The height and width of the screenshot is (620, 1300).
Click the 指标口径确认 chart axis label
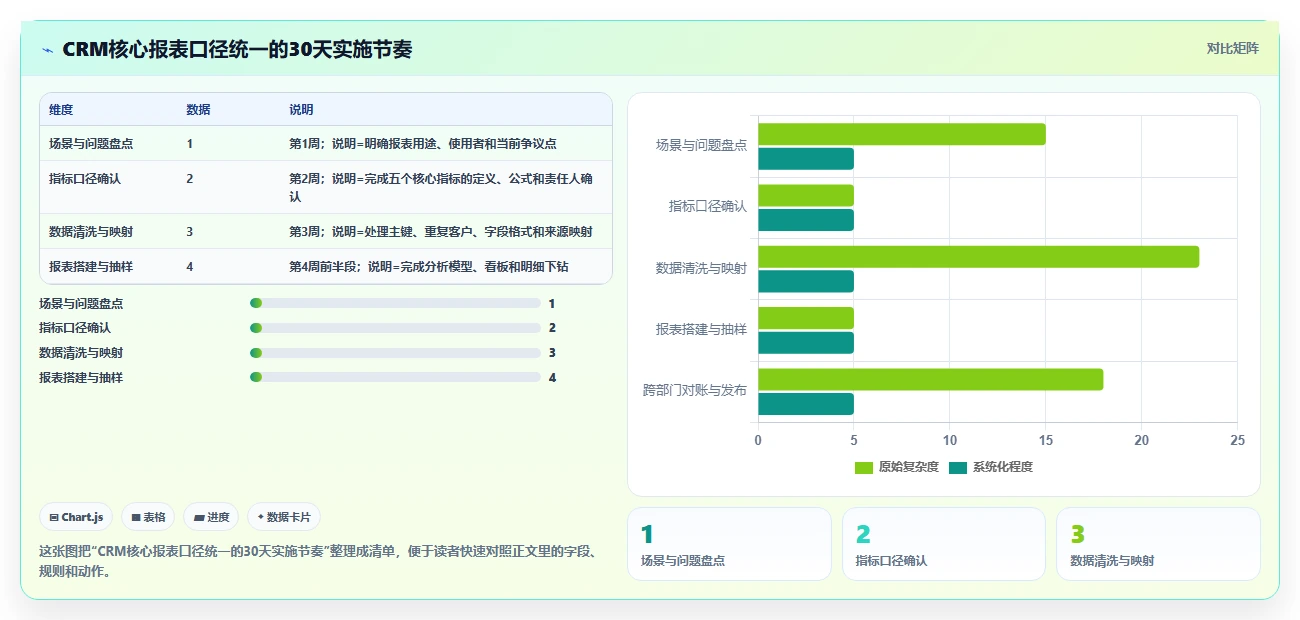pos(708,206)
